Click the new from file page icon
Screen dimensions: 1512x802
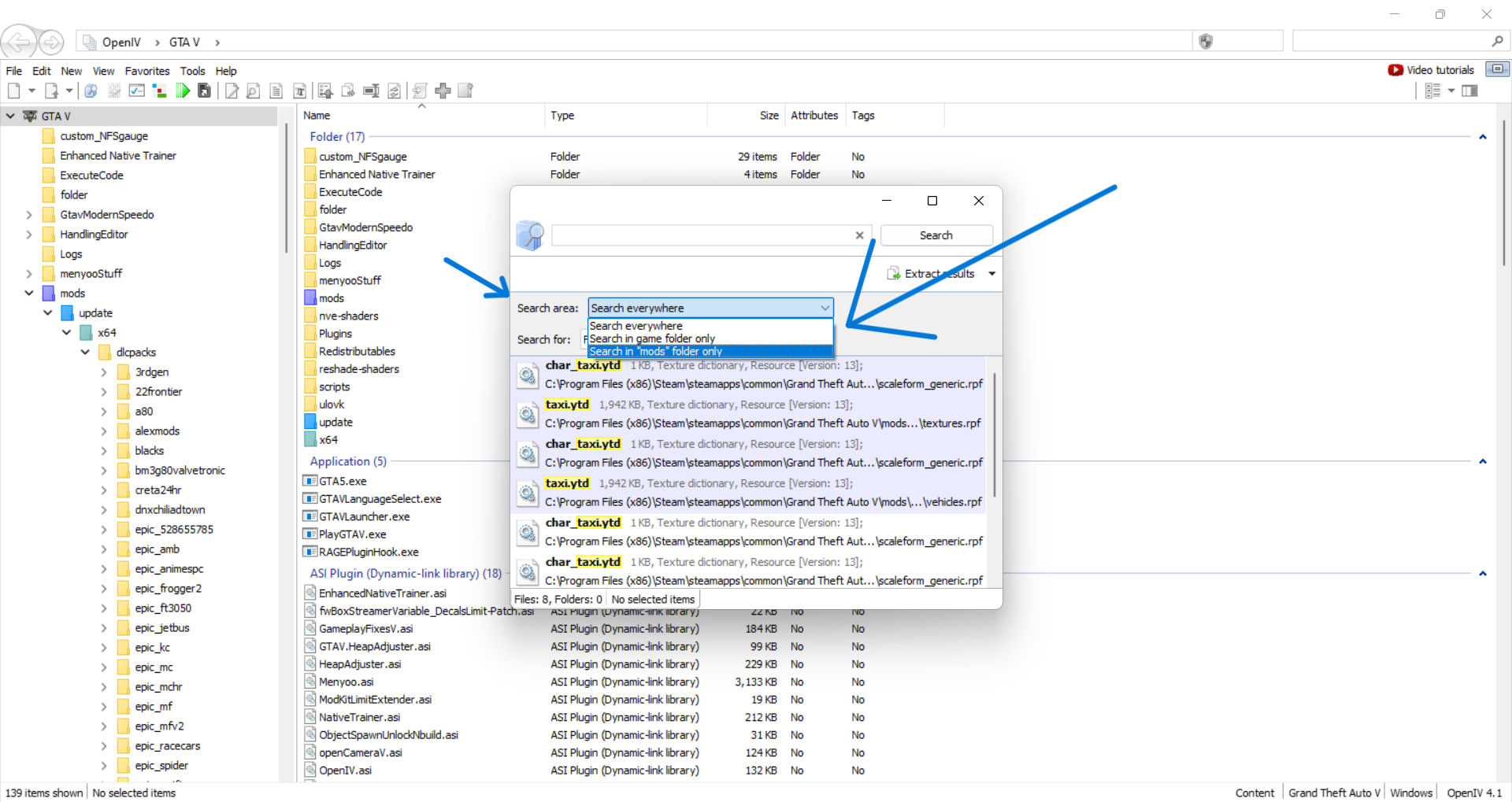51,91
